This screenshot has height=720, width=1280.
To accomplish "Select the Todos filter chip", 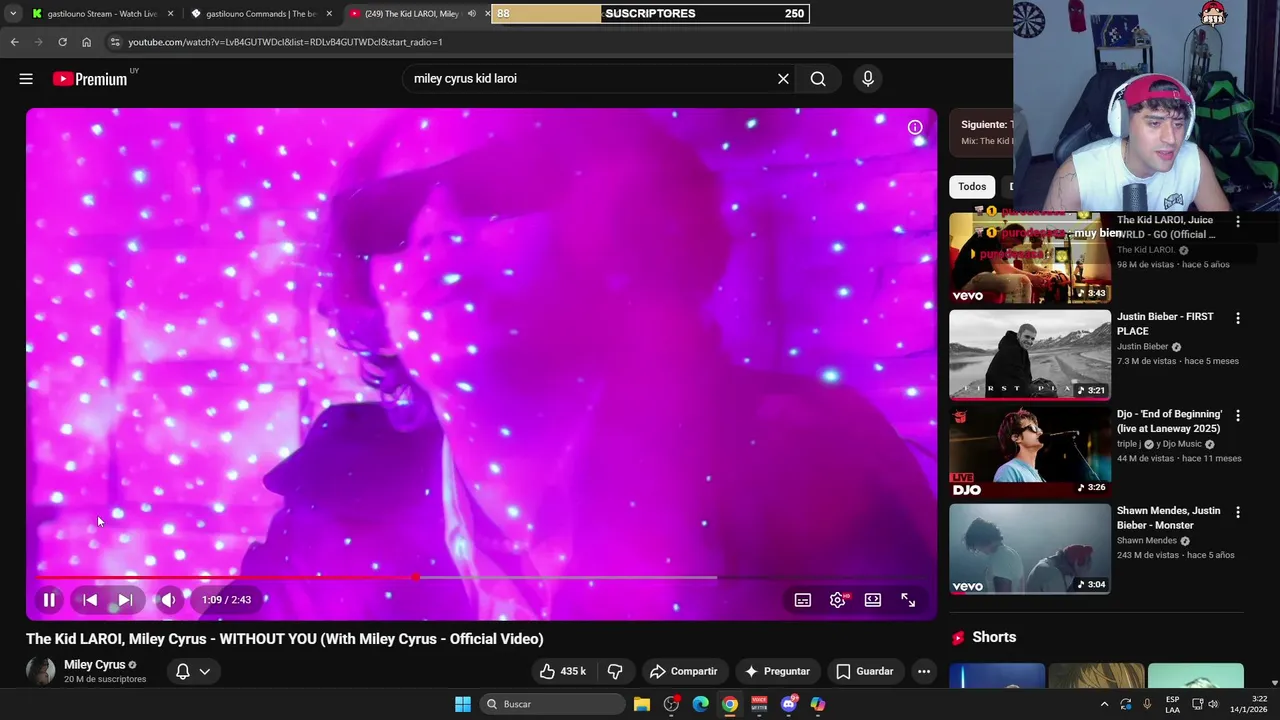I will pos(972,186).
